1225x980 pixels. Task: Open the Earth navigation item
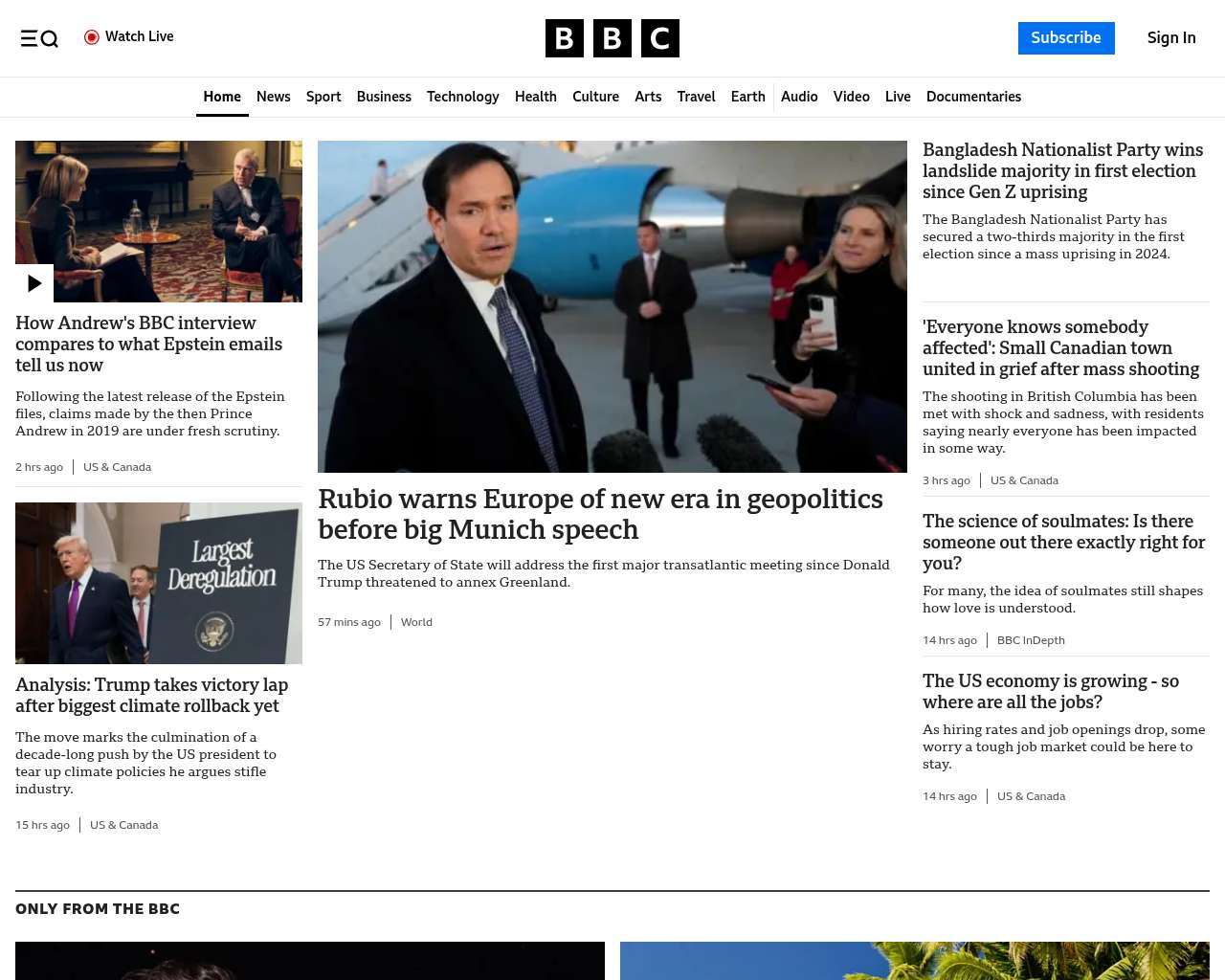(747, 97)
